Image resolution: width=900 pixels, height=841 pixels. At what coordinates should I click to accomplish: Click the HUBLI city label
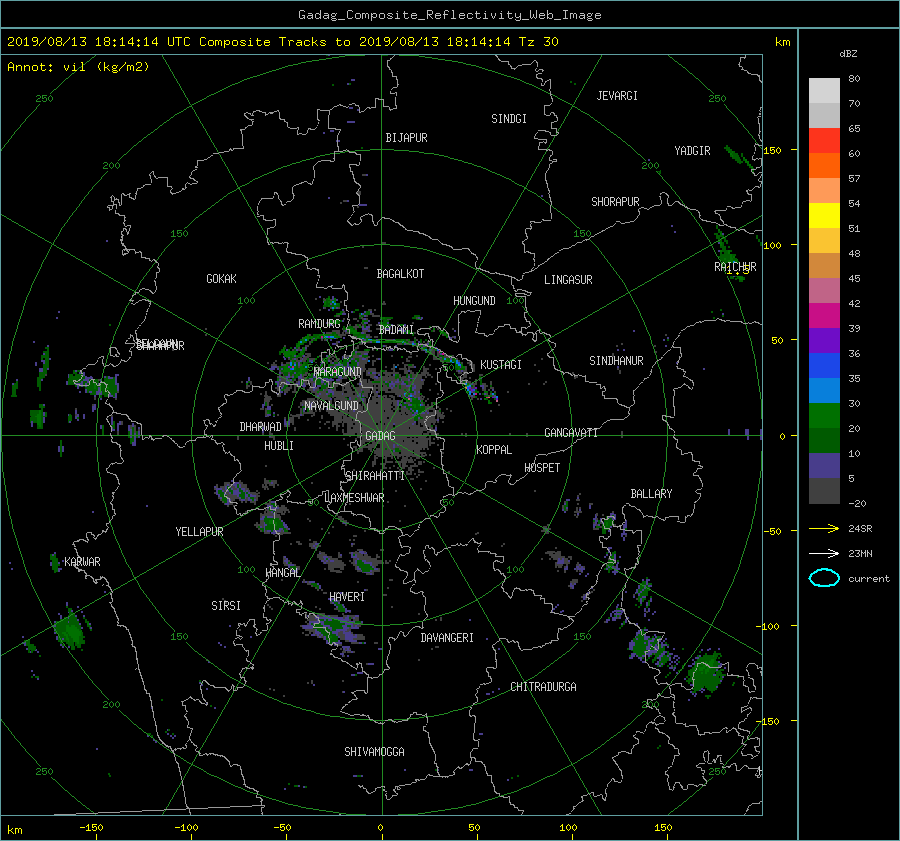click(x=279, y=446)
